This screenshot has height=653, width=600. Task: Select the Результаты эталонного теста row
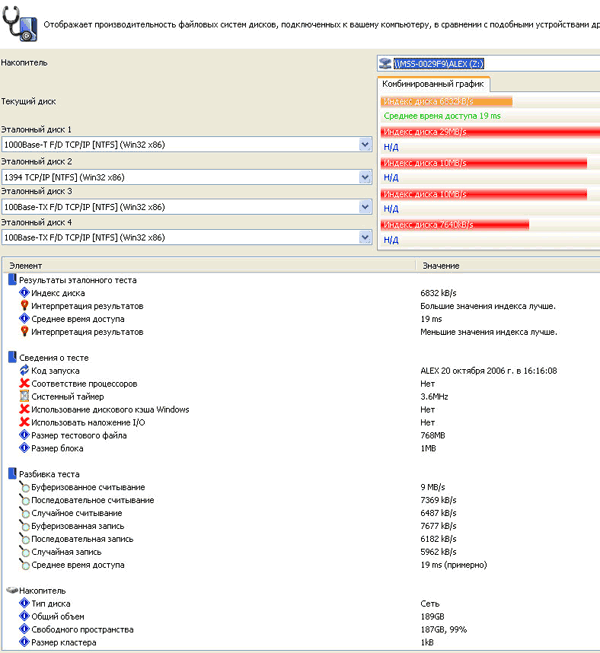pos(300,280)
